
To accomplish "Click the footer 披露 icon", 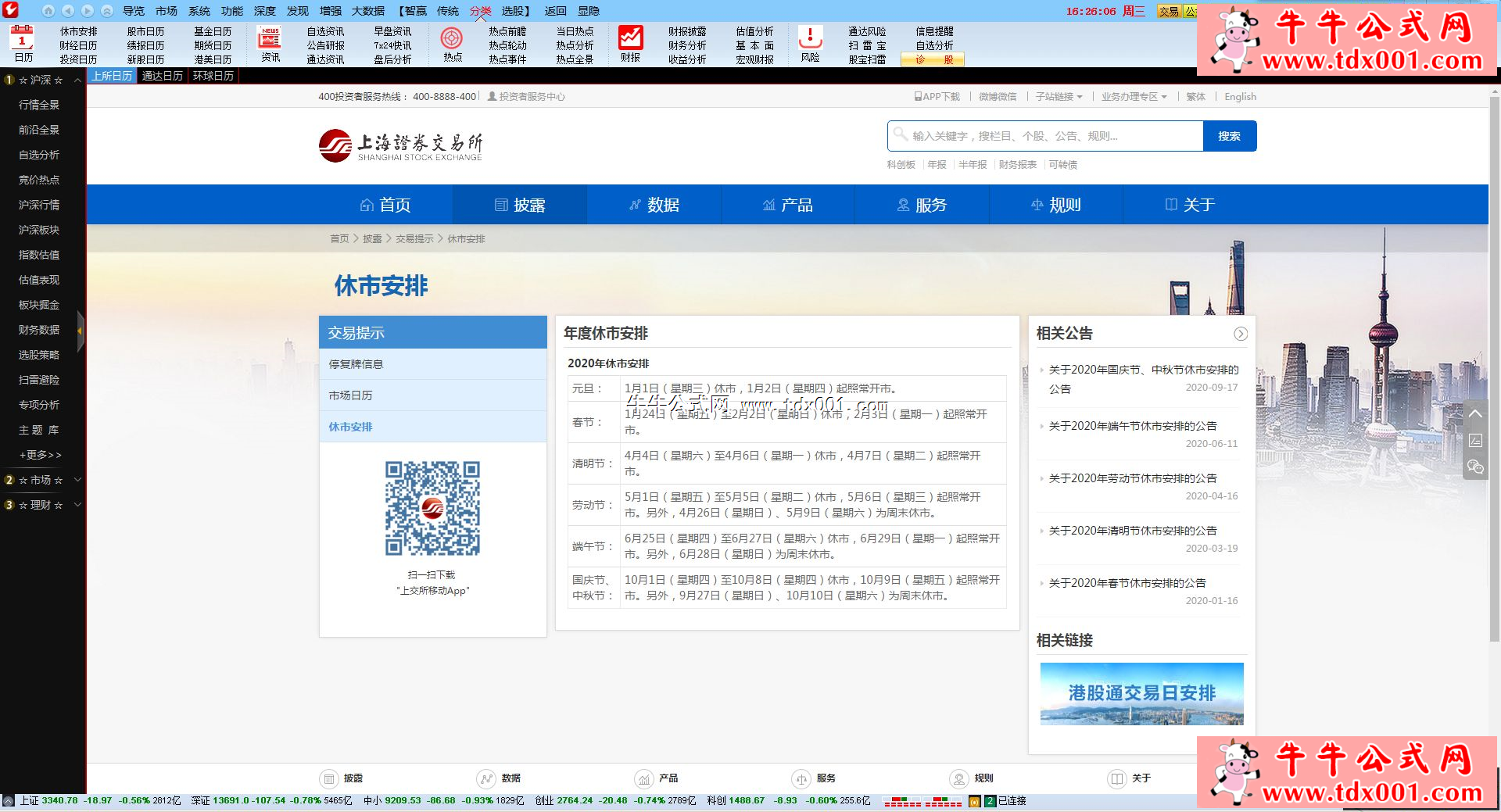I will [x=329, y=778].
